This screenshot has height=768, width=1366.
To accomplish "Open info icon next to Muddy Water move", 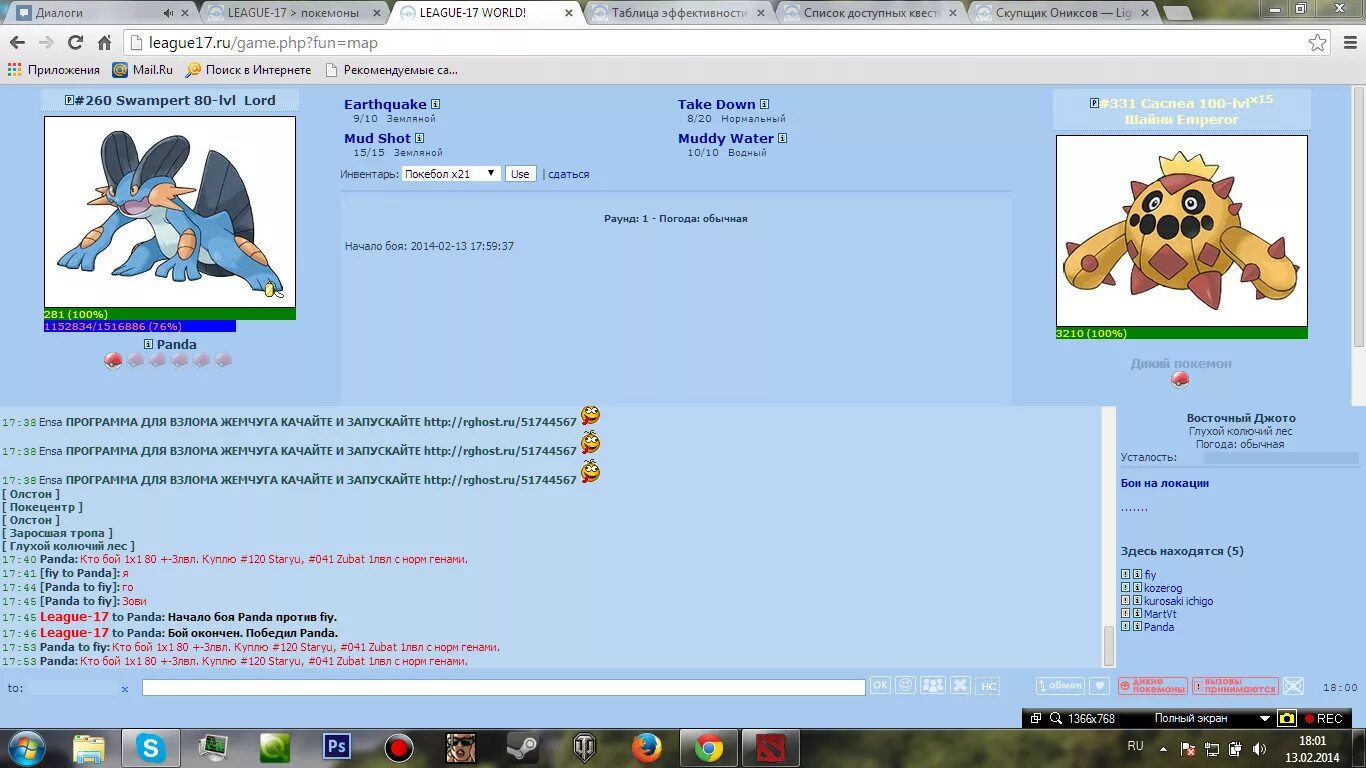I will 782,138.
